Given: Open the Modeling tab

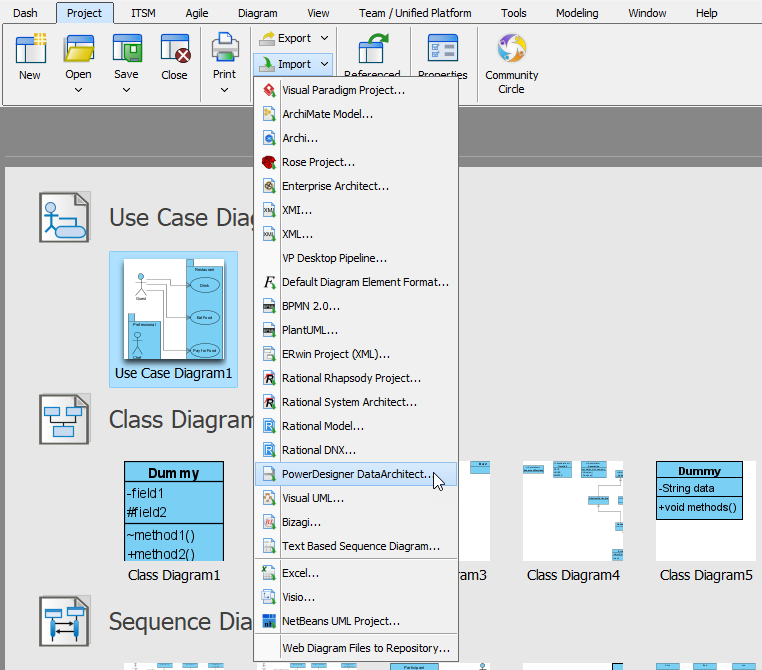Looking at the screenshot, I should click(577, 13).
